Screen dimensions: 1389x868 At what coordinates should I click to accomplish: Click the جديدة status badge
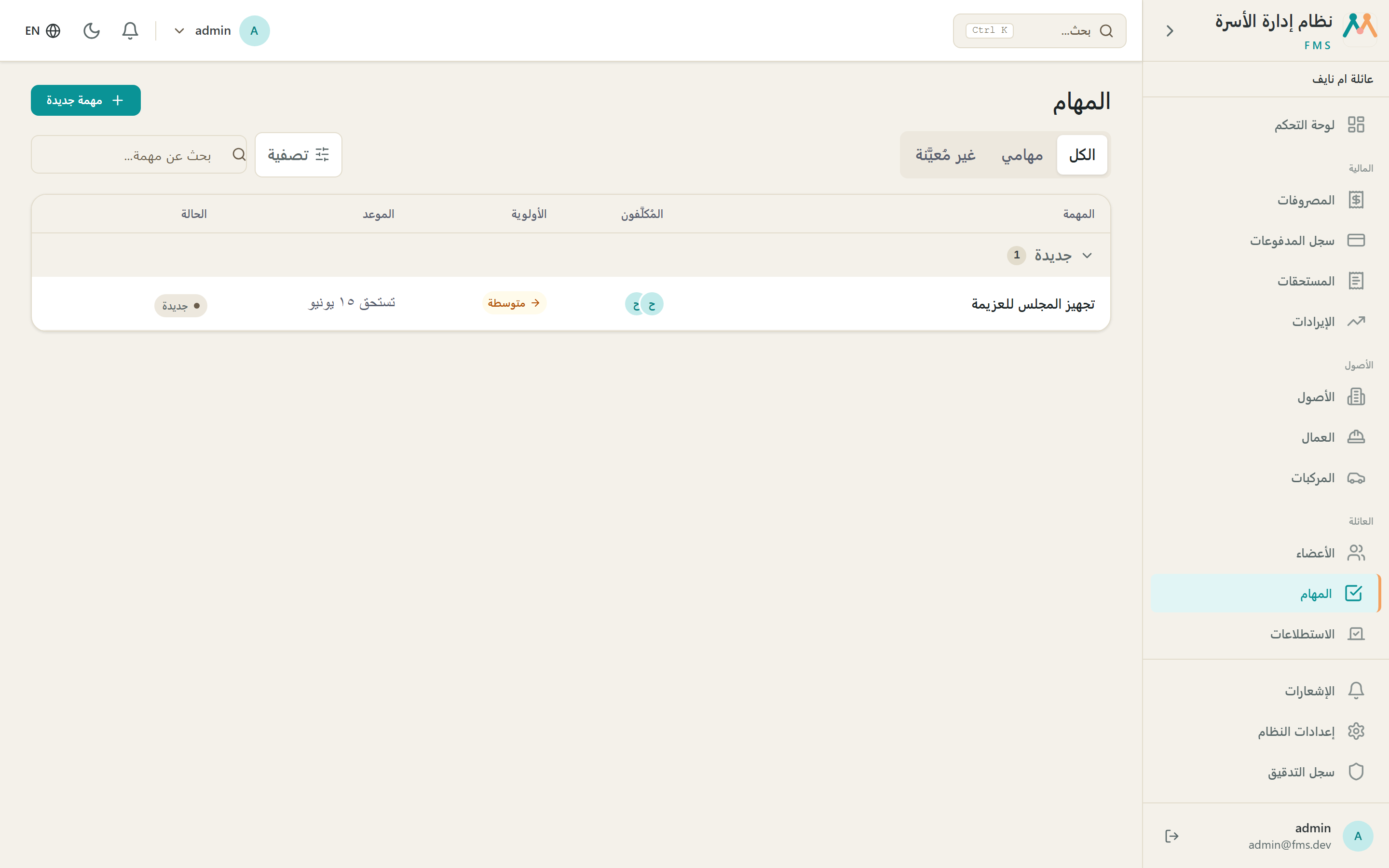181,305
